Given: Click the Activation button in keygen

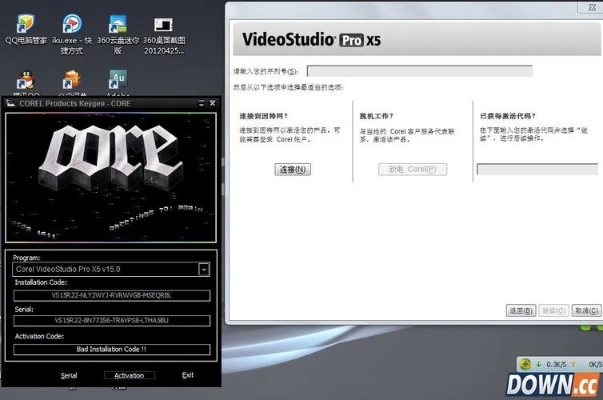Looking at the screenshot, I should pyautogui.click(x=129, y=375).
